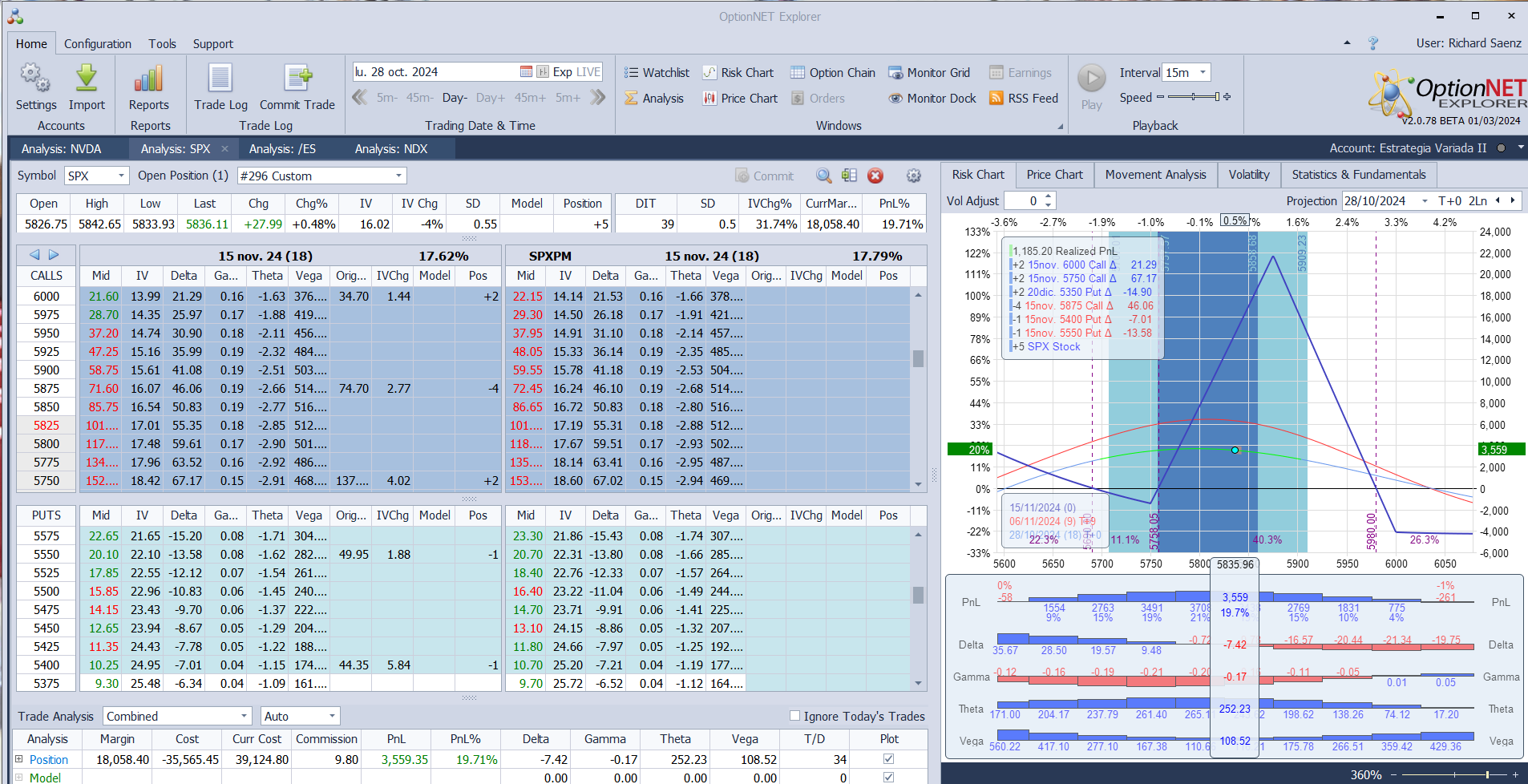
Task: Click the Vol Adjust value field
Action: click(1024, 200)
